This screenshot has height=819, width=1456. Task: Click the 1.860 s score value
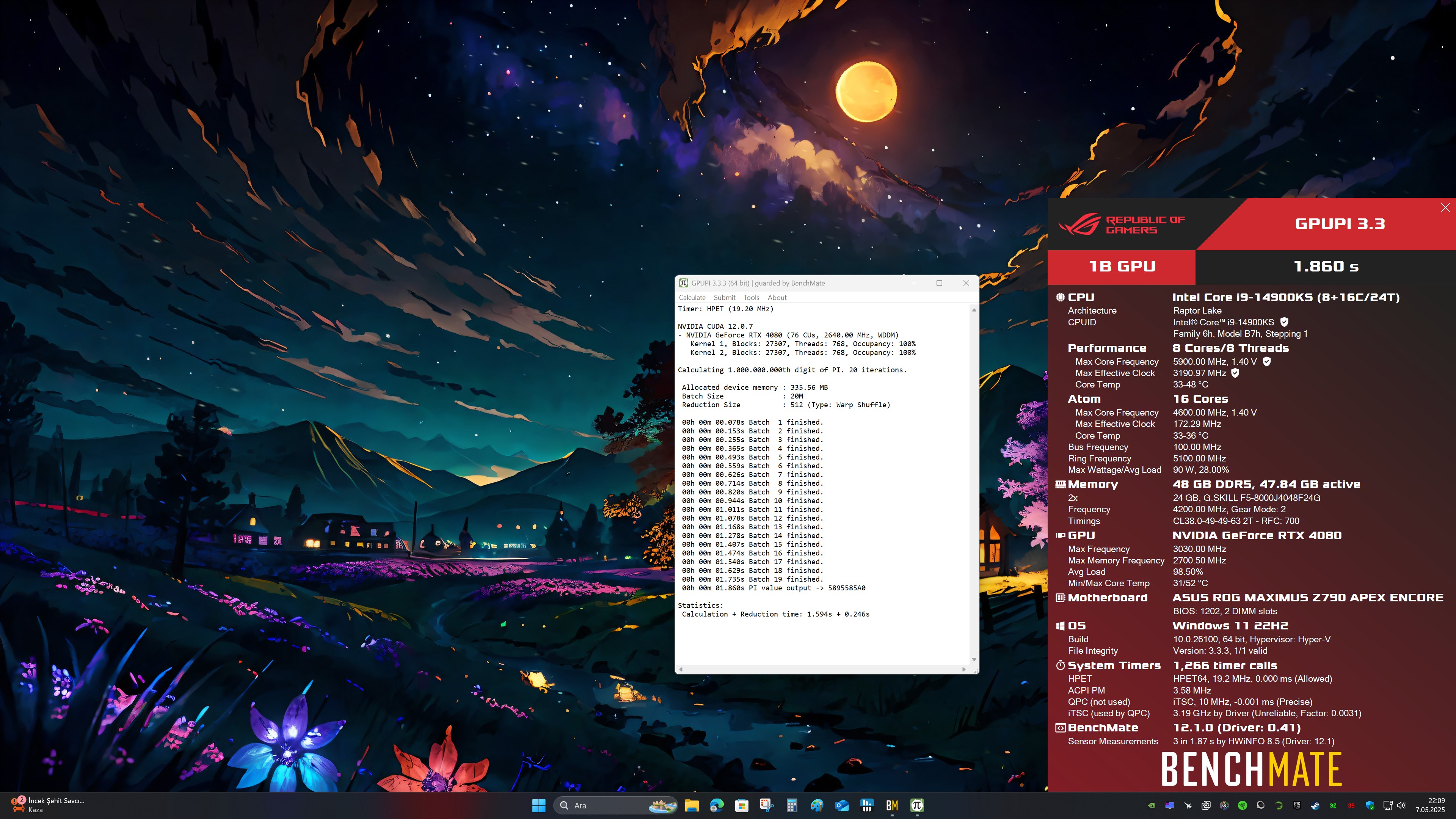(x=1326, y=267)
